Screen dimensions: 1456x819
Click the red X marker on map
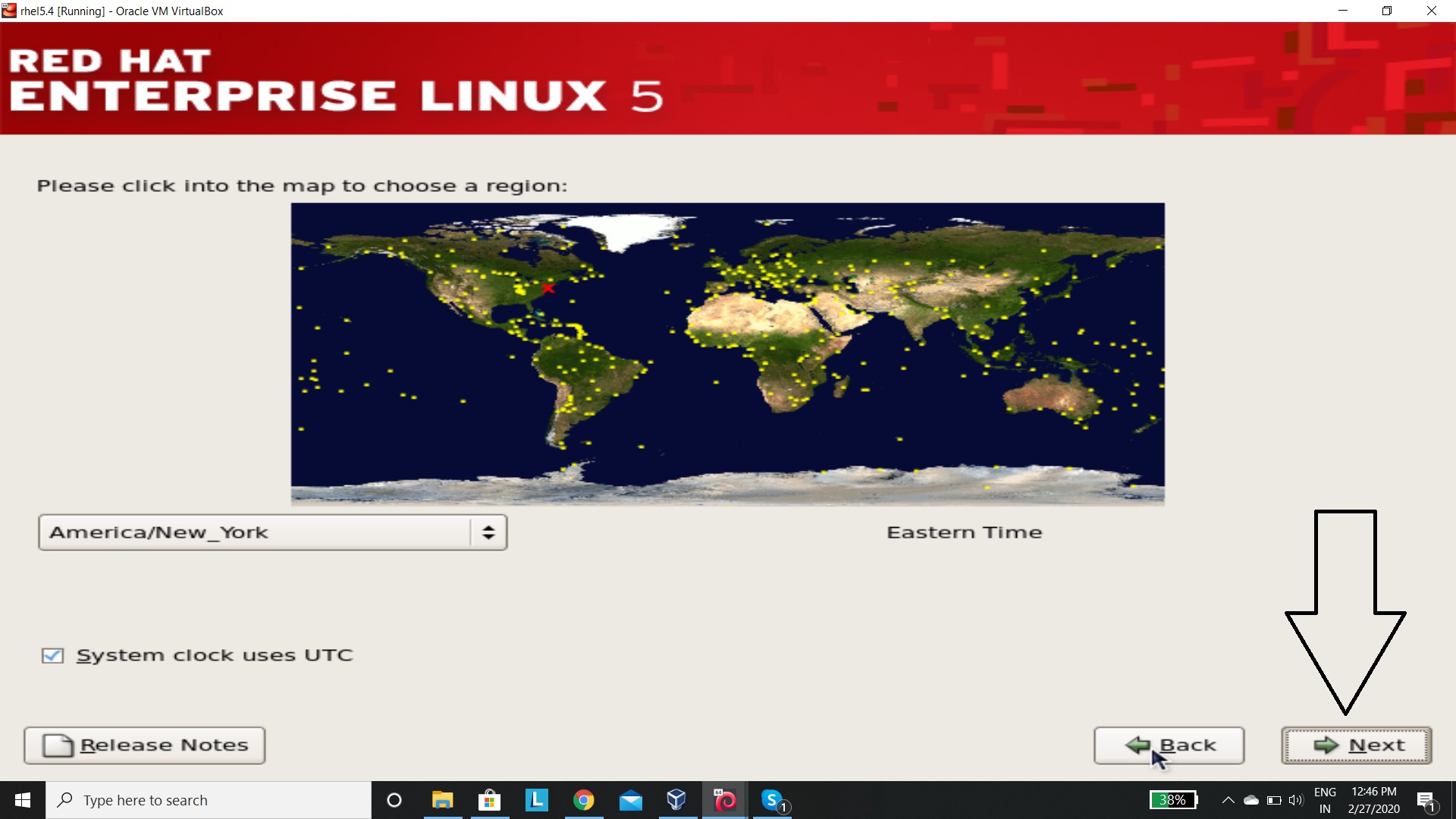548,288
